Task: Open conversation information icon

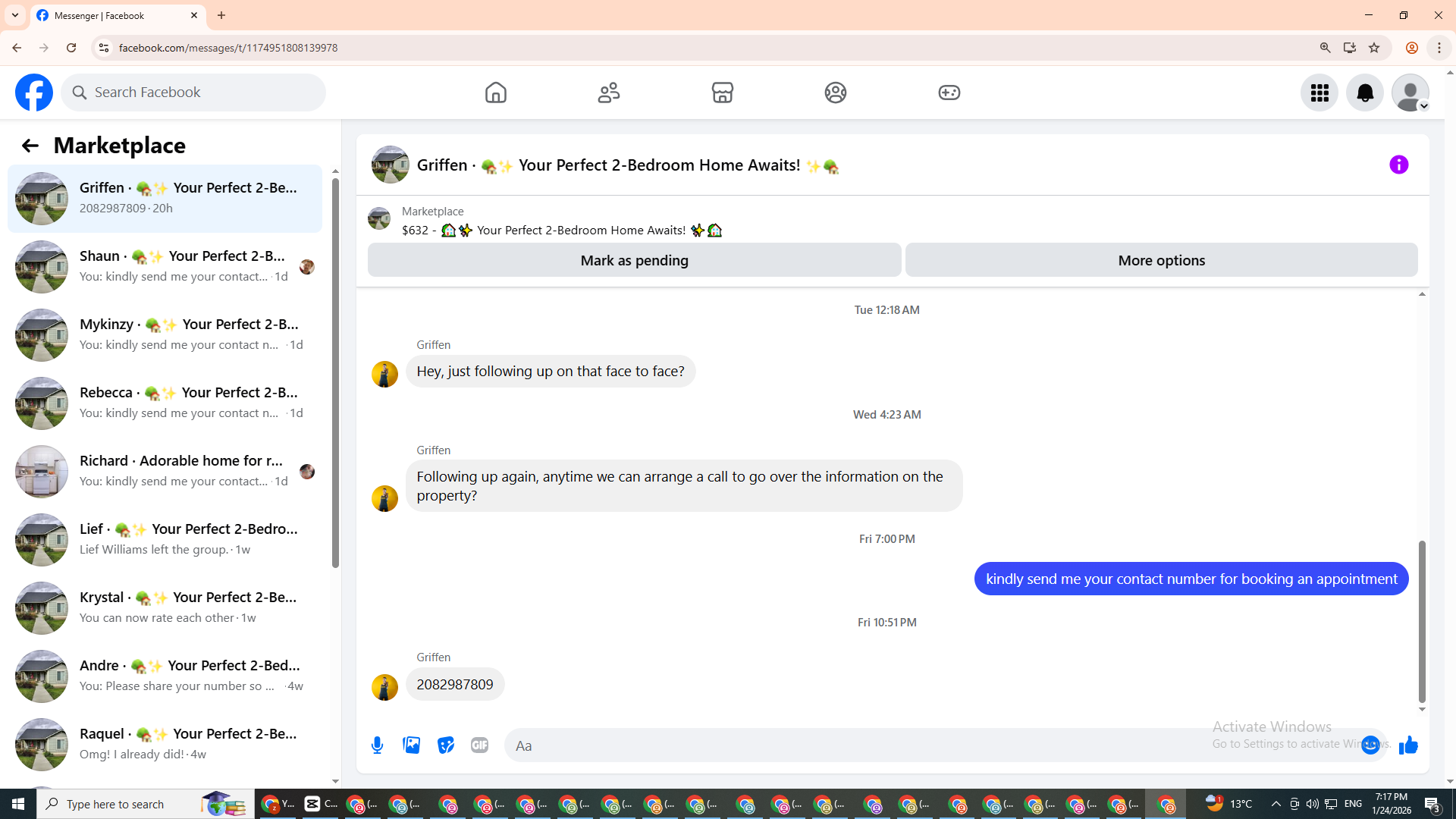Action: tap(1398, 165)
